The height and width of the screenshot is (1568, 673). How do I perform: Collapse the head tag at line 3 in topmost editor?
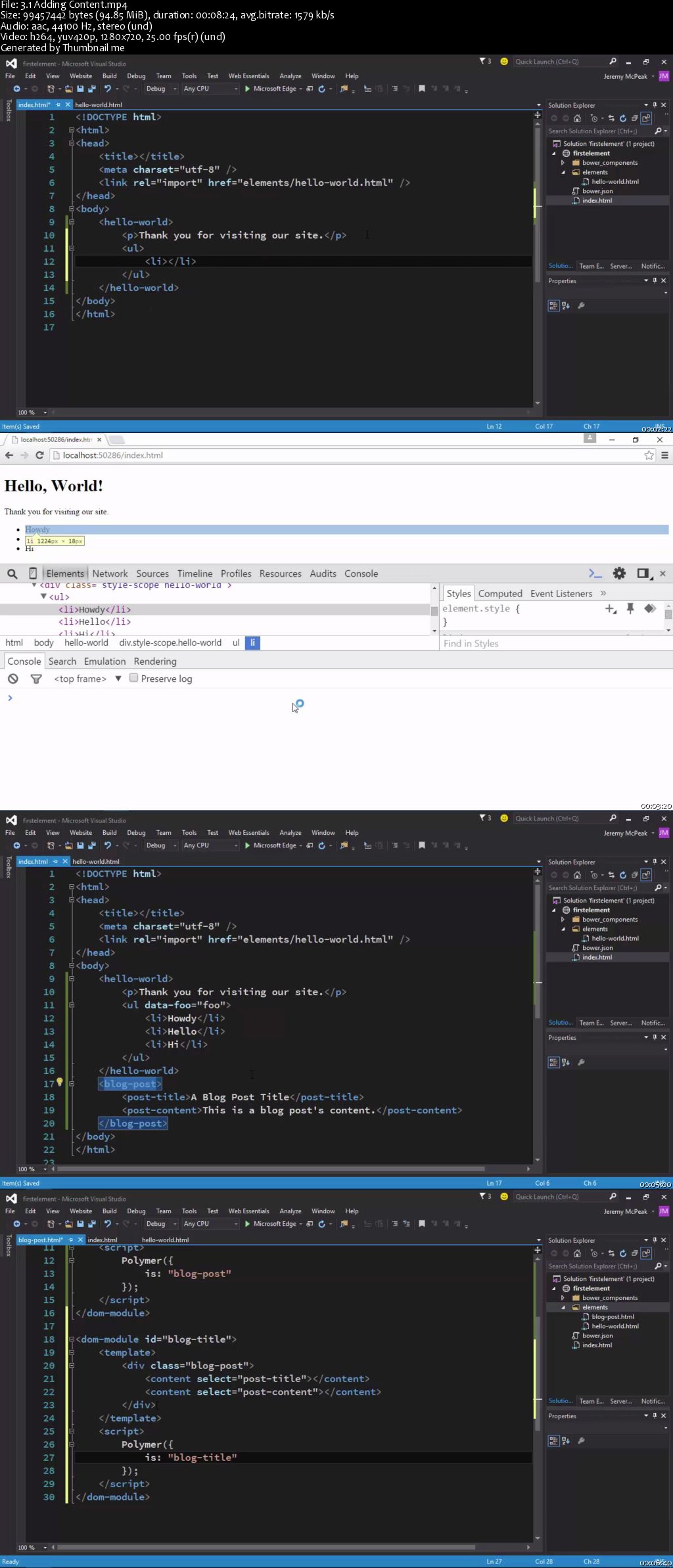[x=72, y=143]
